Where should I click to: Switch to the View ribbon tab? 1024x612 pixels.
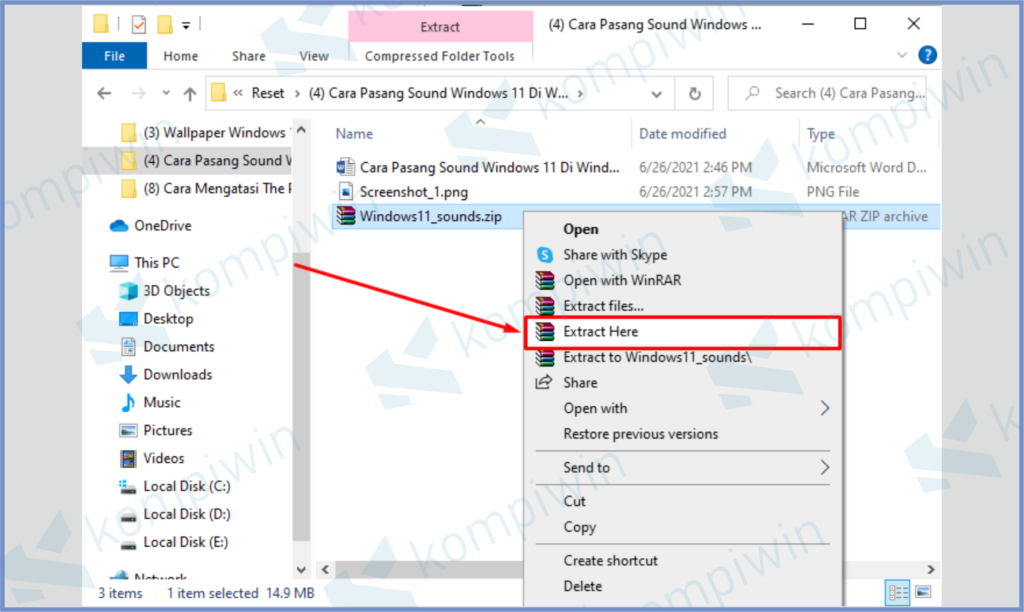pyautogui.click(x=313, y=56)
